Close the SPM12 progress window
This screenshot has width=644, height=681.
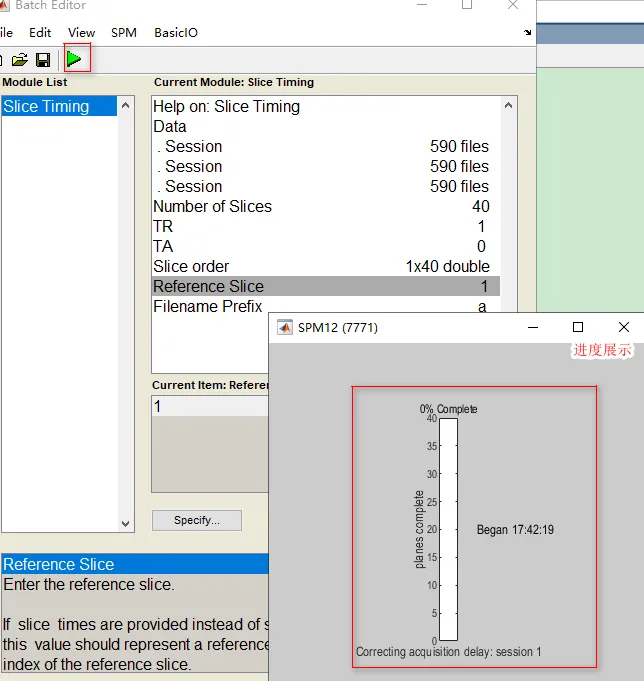pos(624,327)
